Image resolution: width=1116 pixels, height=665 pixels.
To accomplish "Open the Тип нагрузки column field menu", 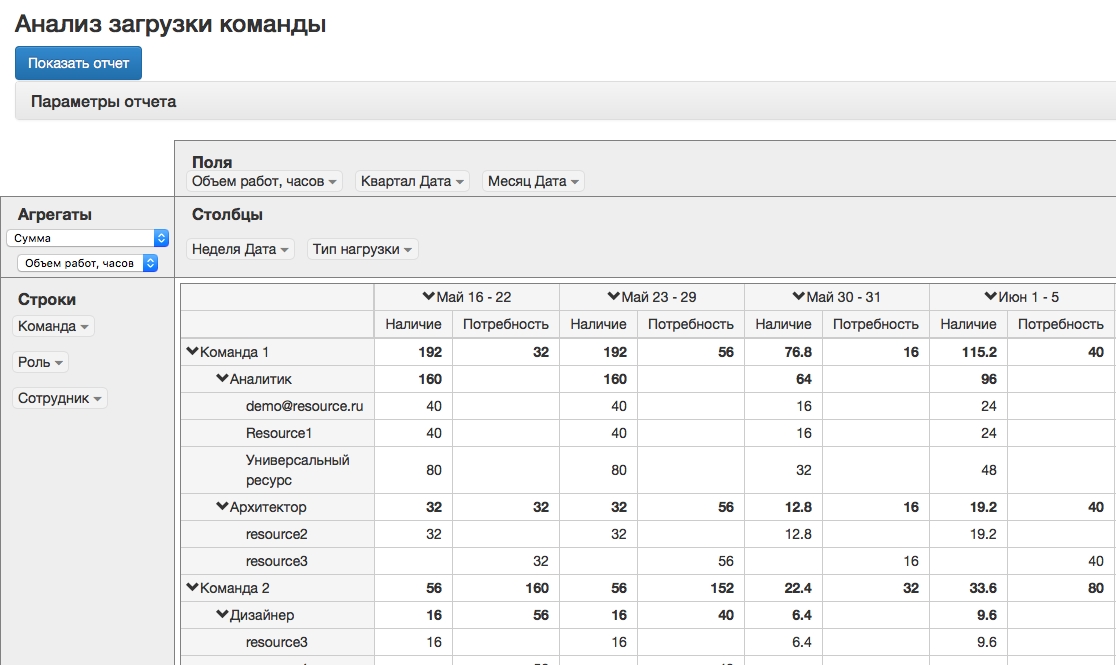I will (x=362, y=249).
